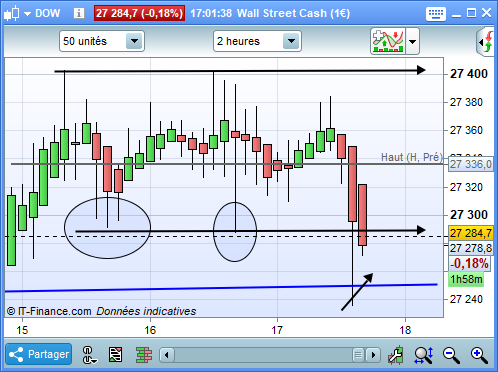The height and width of the screenshot is (372, 498).
Task: Open the link charts chain icon
Action: point(89,355)
